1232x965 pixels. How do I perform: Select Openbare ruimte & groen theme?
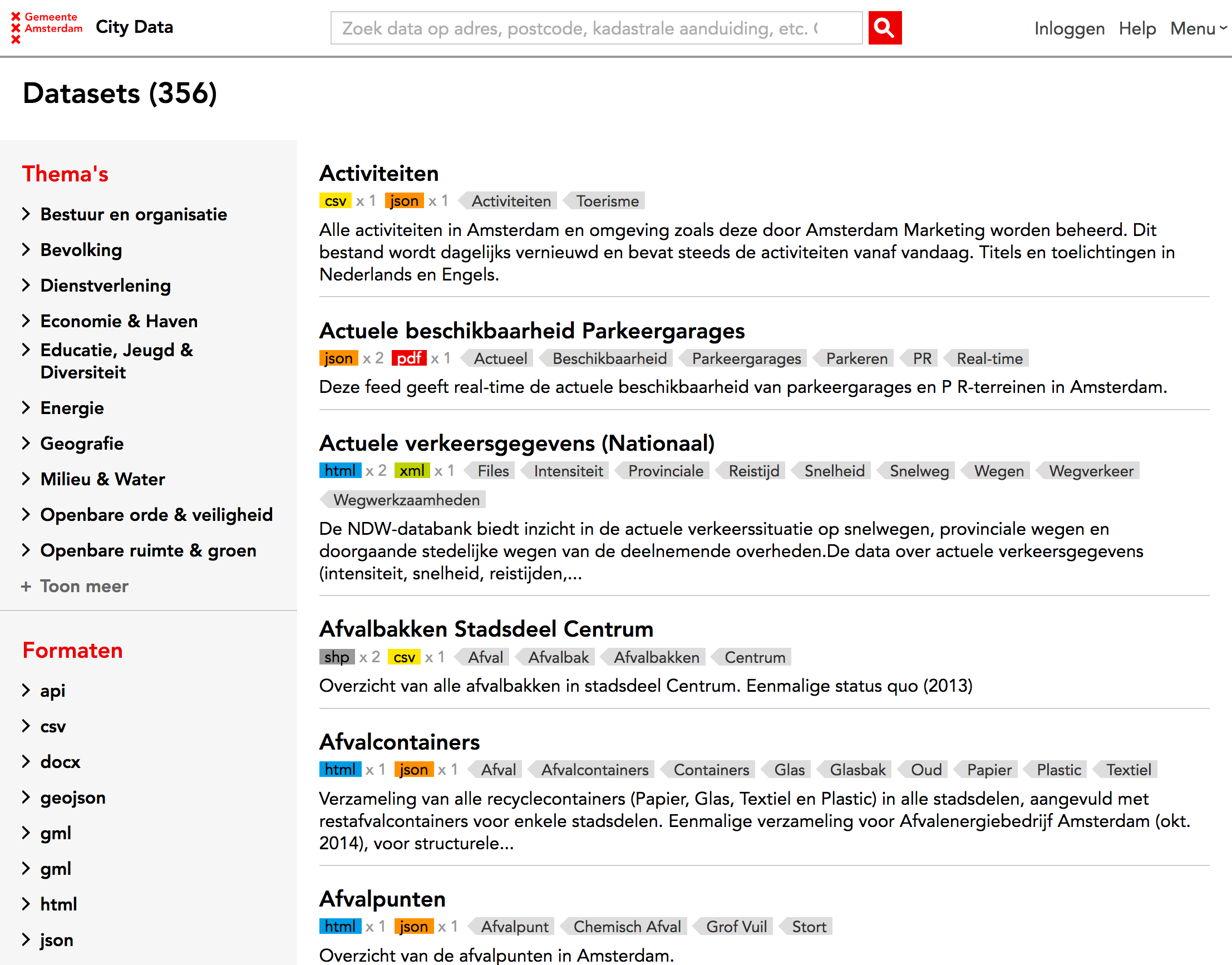coord(148,550)
